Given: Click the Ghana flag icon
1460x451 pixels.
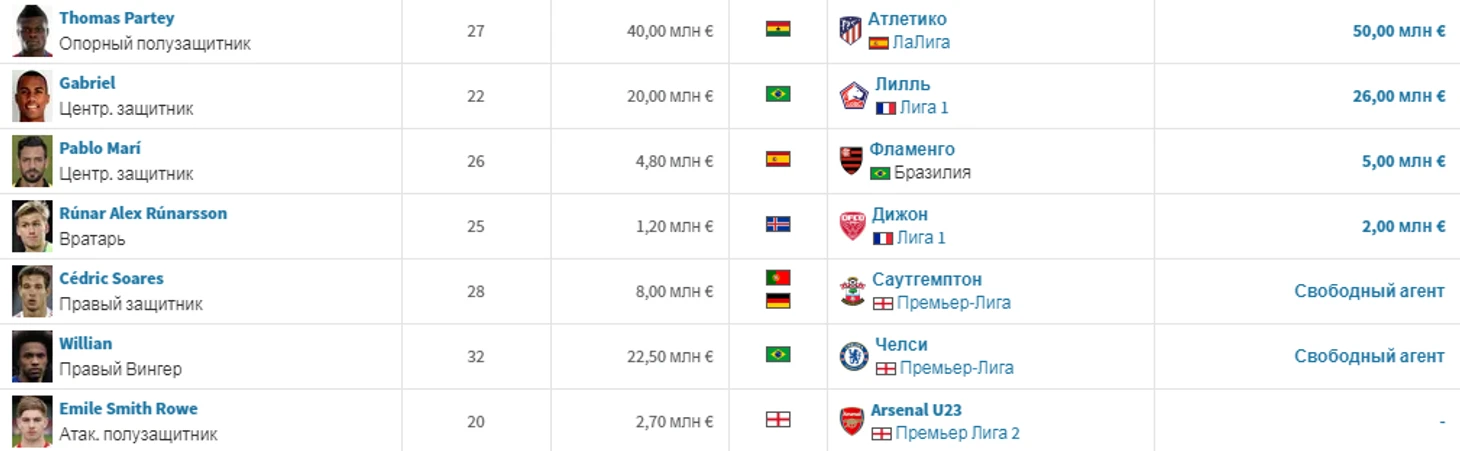Looking at the screenshot, I should coord(778,29).
